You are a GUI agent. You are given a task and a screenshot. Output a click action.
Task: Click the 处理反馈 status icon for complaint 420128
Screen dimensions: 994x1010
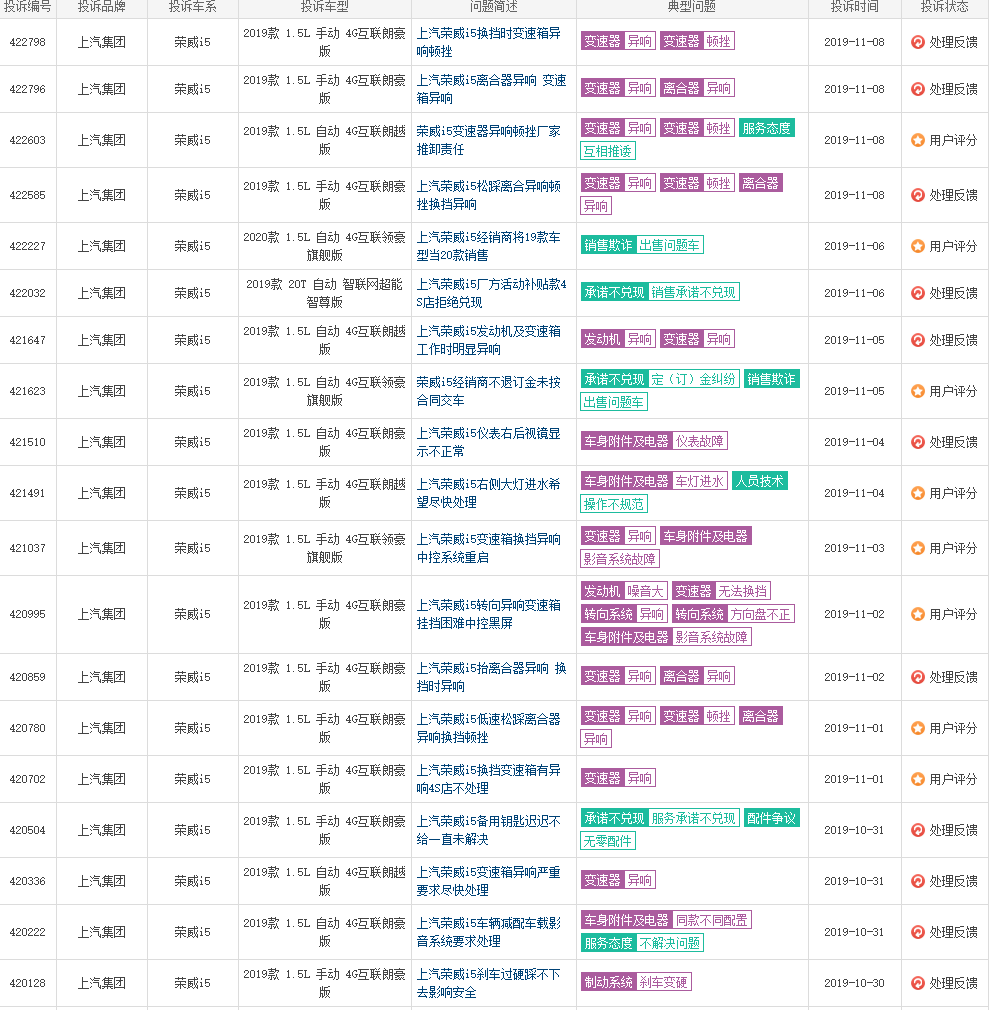coord(917,983)
